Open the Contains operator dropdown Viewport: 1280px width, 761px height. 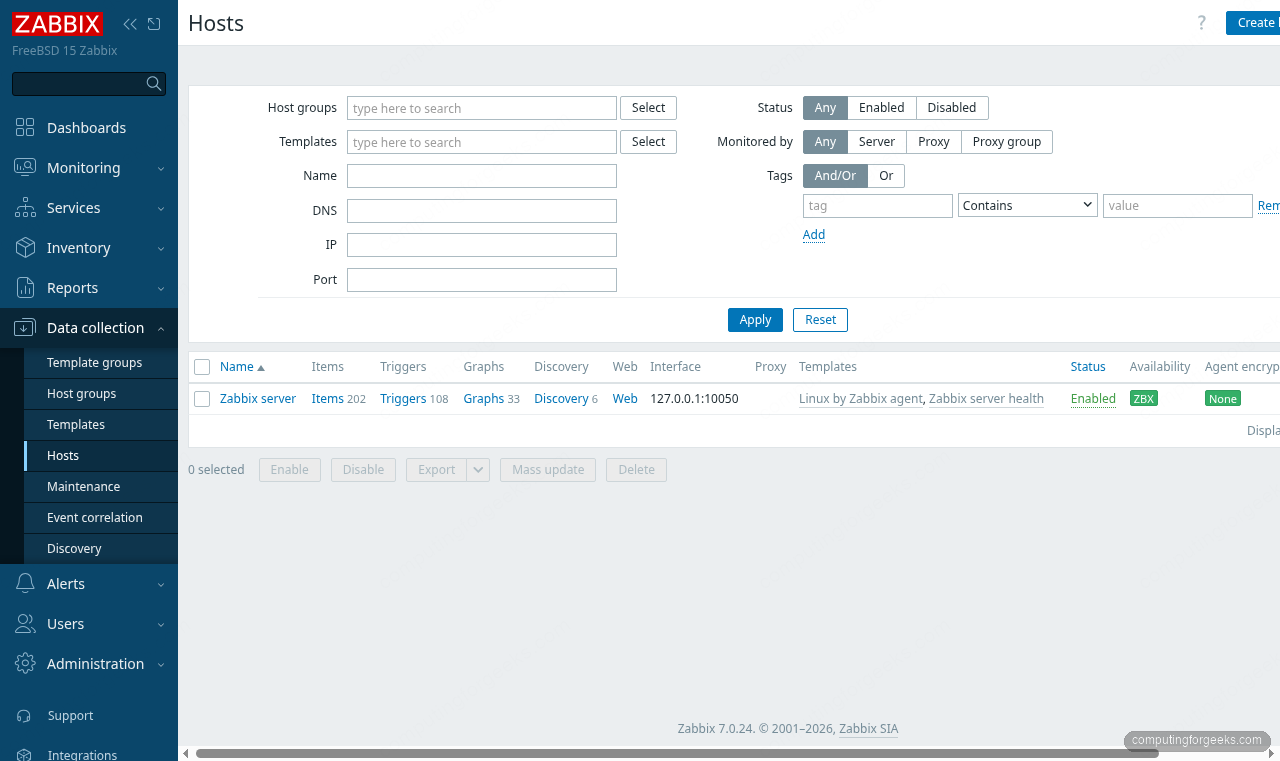1027,204
